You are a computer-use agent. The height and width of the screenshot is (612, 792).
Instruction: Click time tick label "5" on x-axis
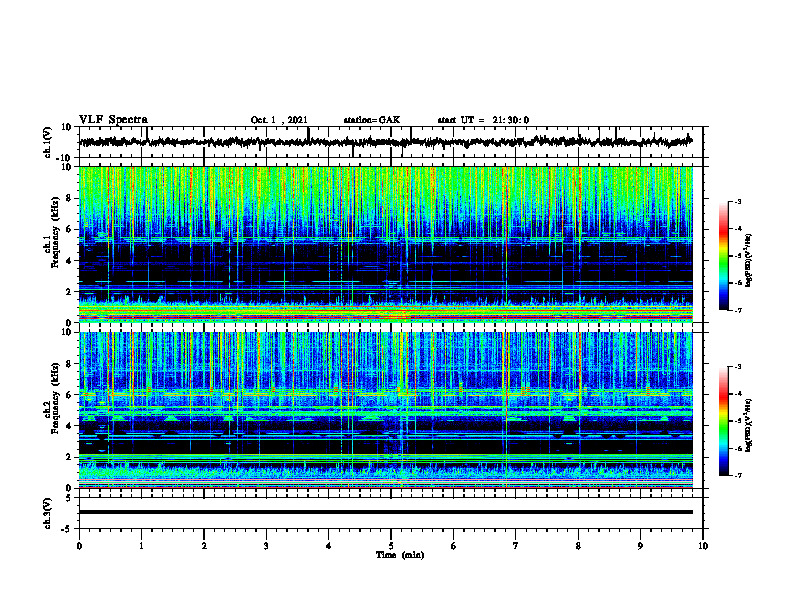click(391, 546)
